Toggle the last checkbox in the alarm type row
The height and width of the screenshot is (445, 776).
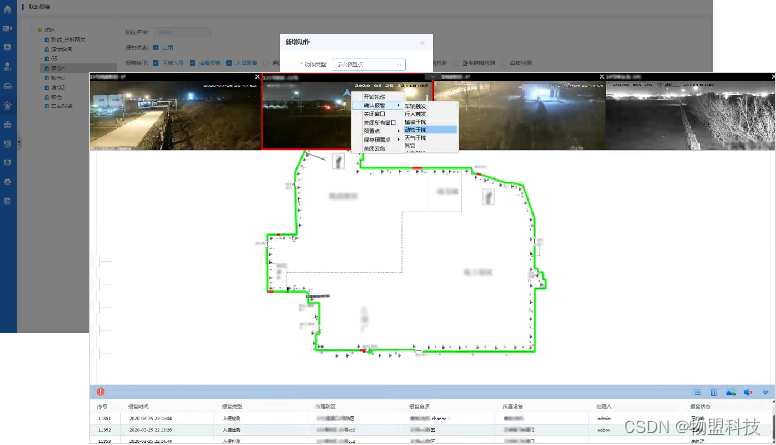click(504, 63)
